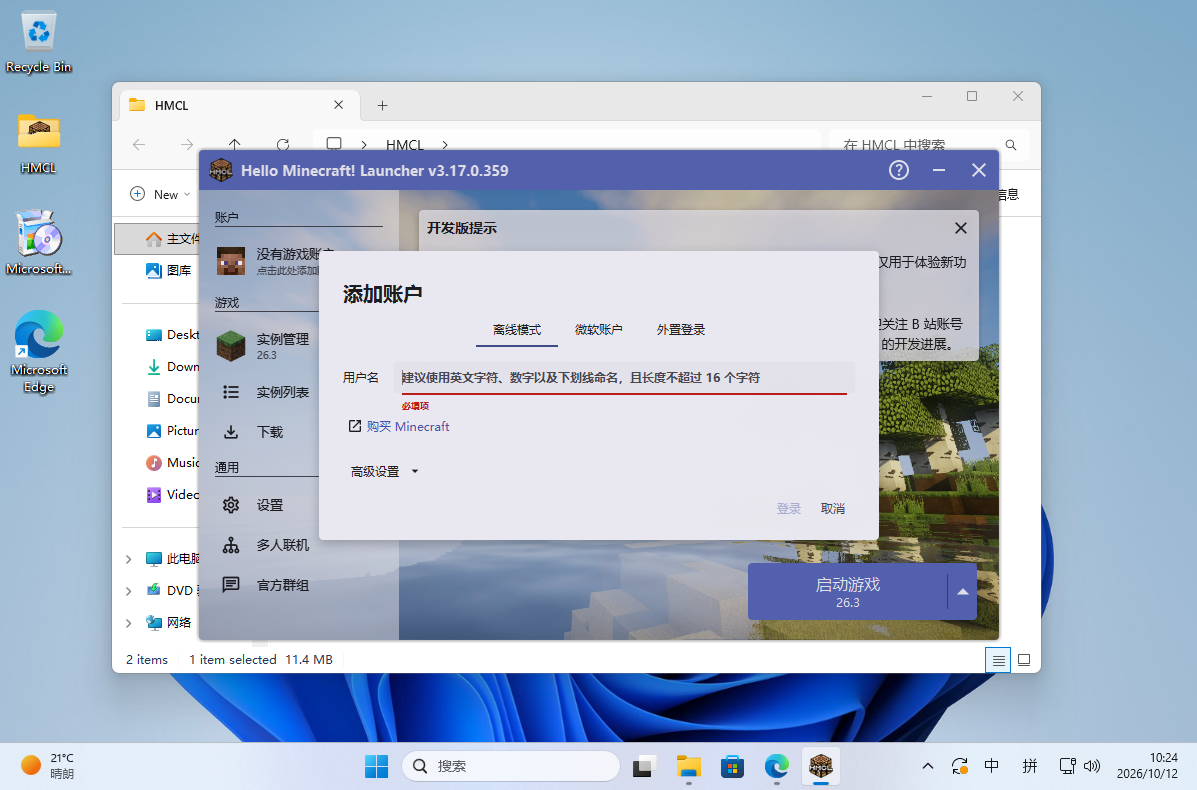Open the New dropdown in File Explorer
The image size is (1197, 790).
pos(160,195)
